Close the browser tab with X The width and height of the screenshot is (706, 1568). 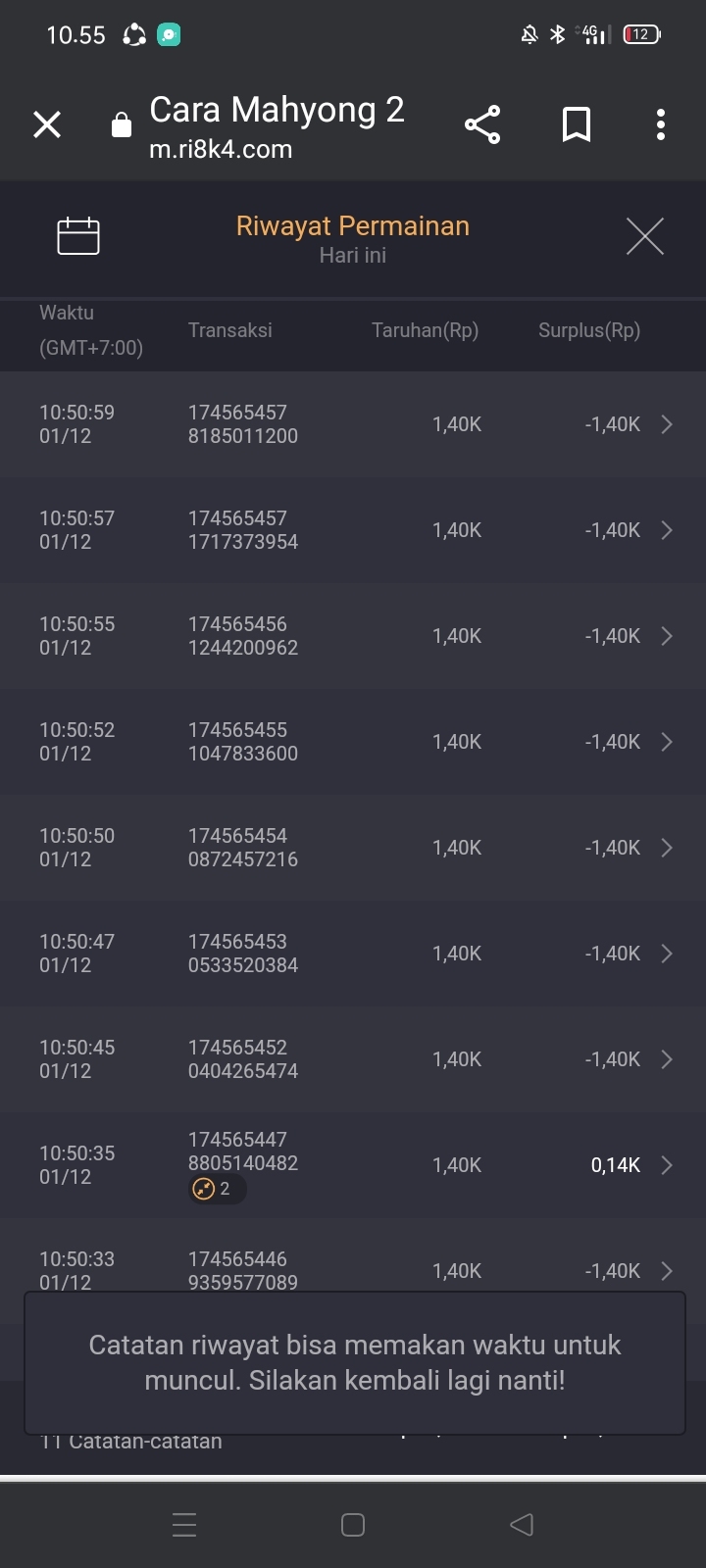[x=47, y=124]
